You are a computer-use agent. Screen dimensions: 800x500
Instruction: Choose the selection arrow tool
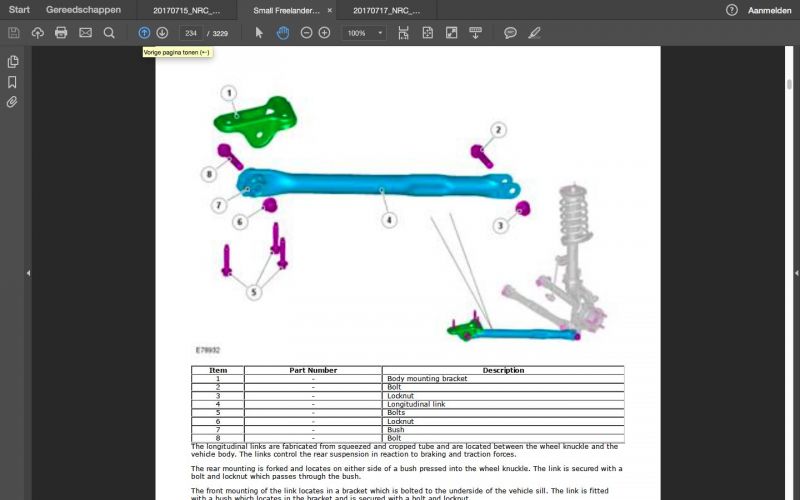pyautogui.click(x=259, y=33)
